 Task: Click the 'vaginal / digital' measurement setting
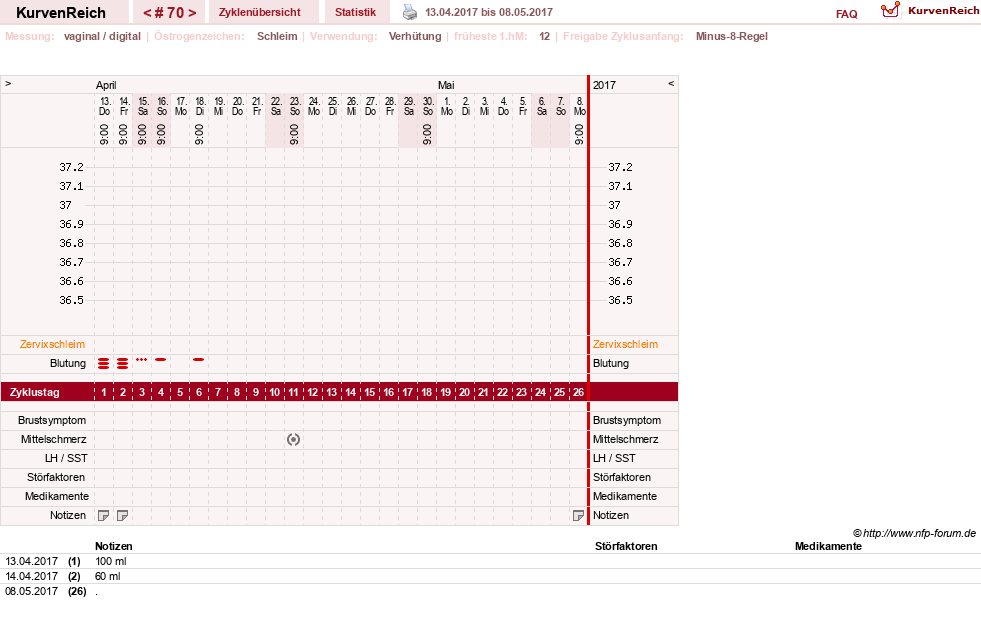(102, 36)
